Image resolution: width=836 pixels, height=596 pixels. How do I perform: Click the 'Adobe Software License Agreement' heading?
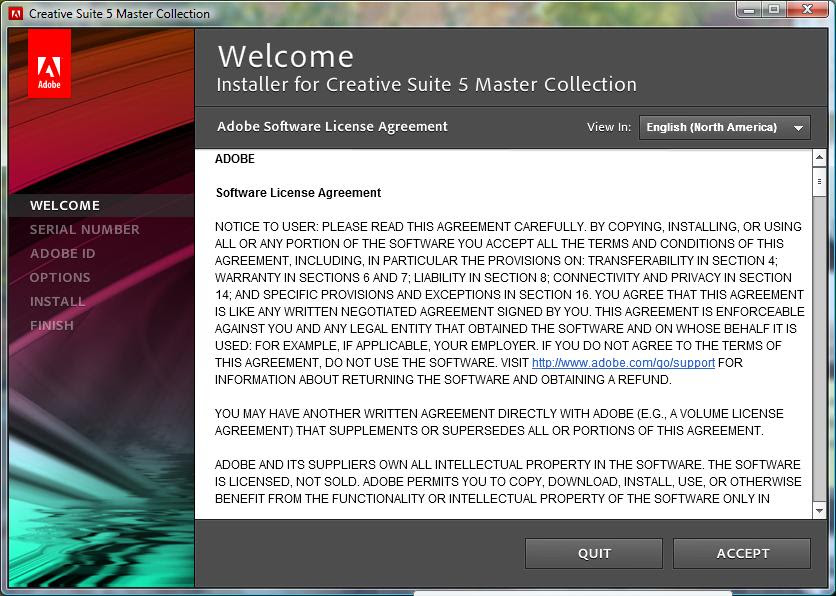pos(332,127)
